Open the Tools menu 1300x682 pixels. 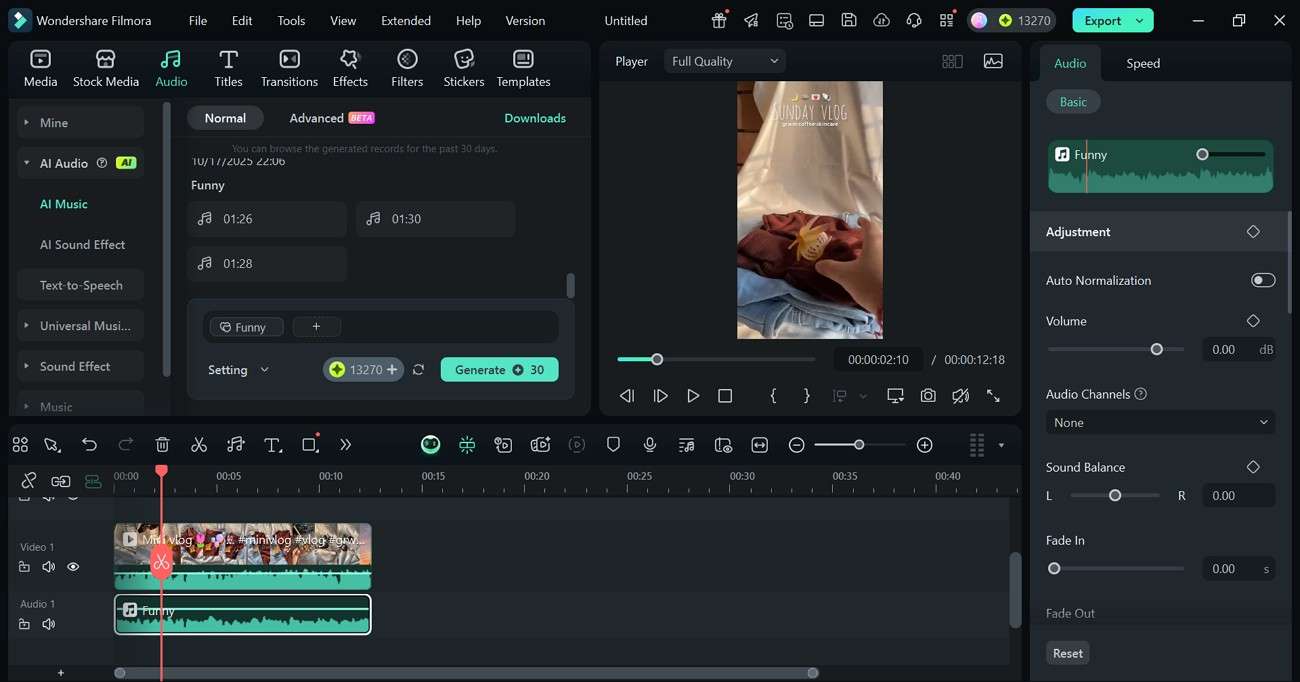tap(291, 20)
